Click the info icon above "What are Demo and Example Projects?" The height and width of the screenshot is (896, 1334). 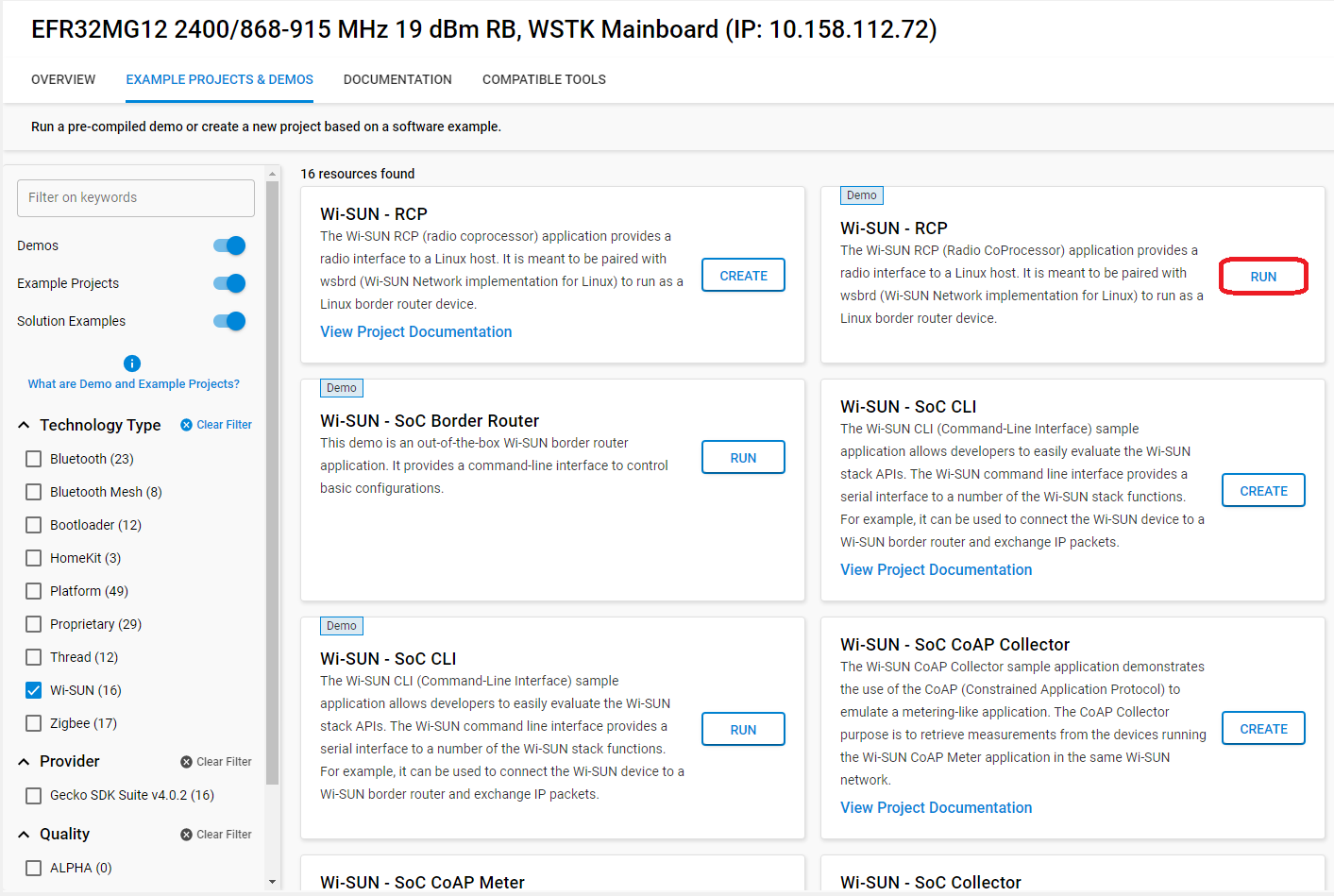click(132, 363)
